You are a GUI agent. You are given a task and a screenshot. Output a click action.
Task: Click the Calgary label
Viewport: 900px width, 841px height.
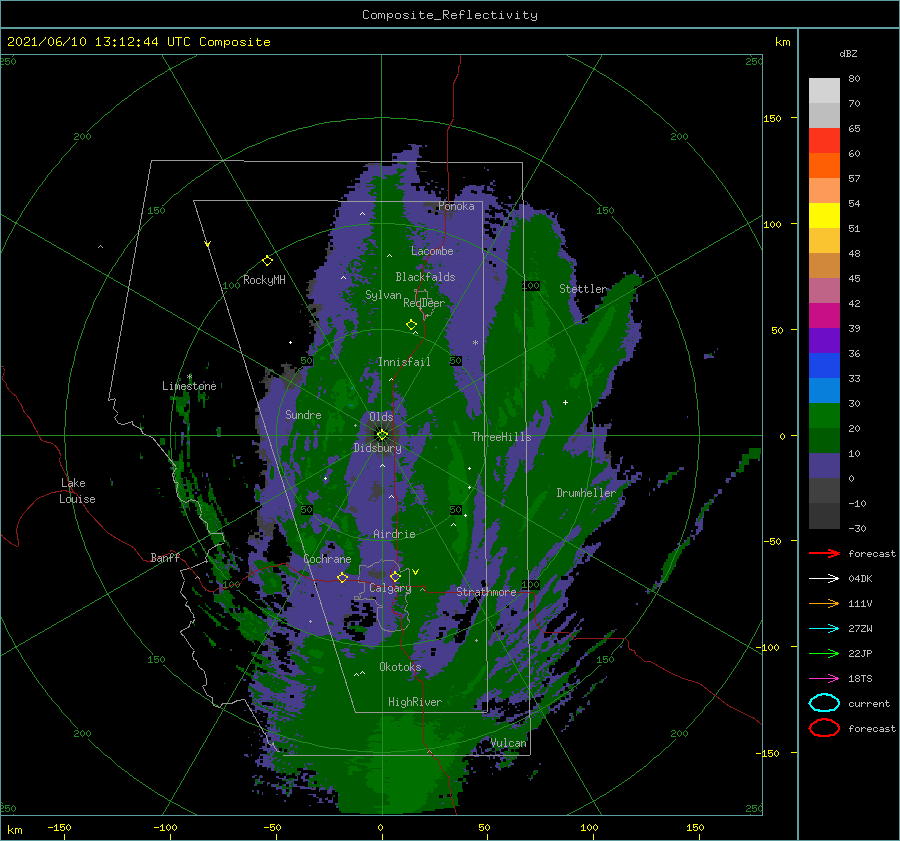(390, 588)
